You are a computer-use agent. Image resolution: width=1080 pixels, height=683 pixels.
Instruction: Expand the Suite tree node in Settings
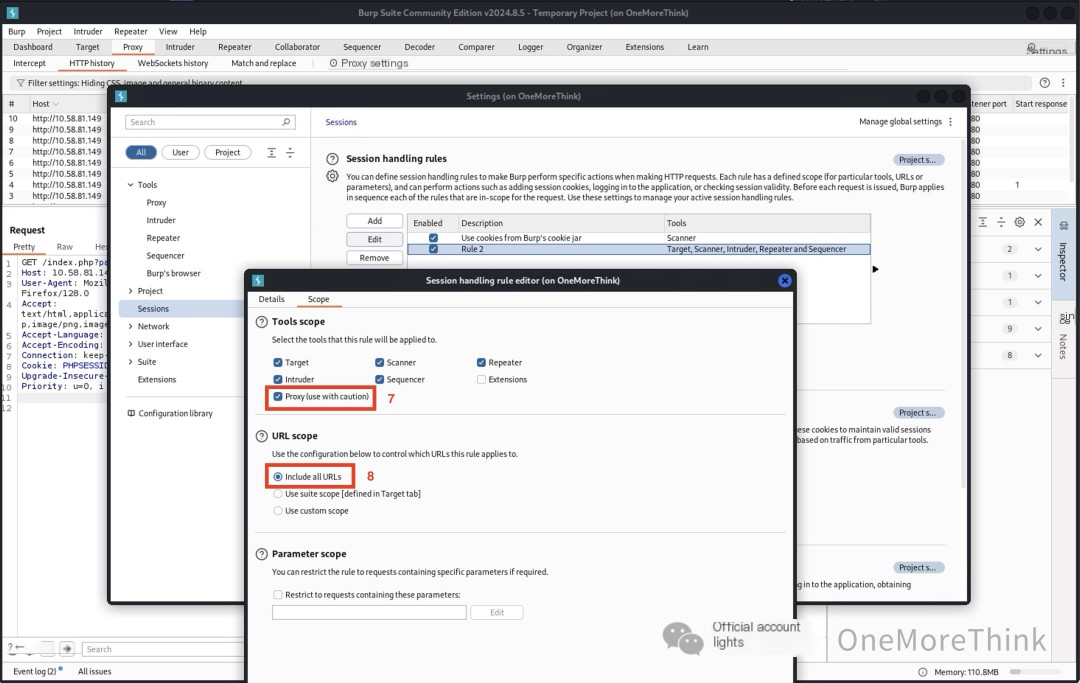click(x=130, y=362)
